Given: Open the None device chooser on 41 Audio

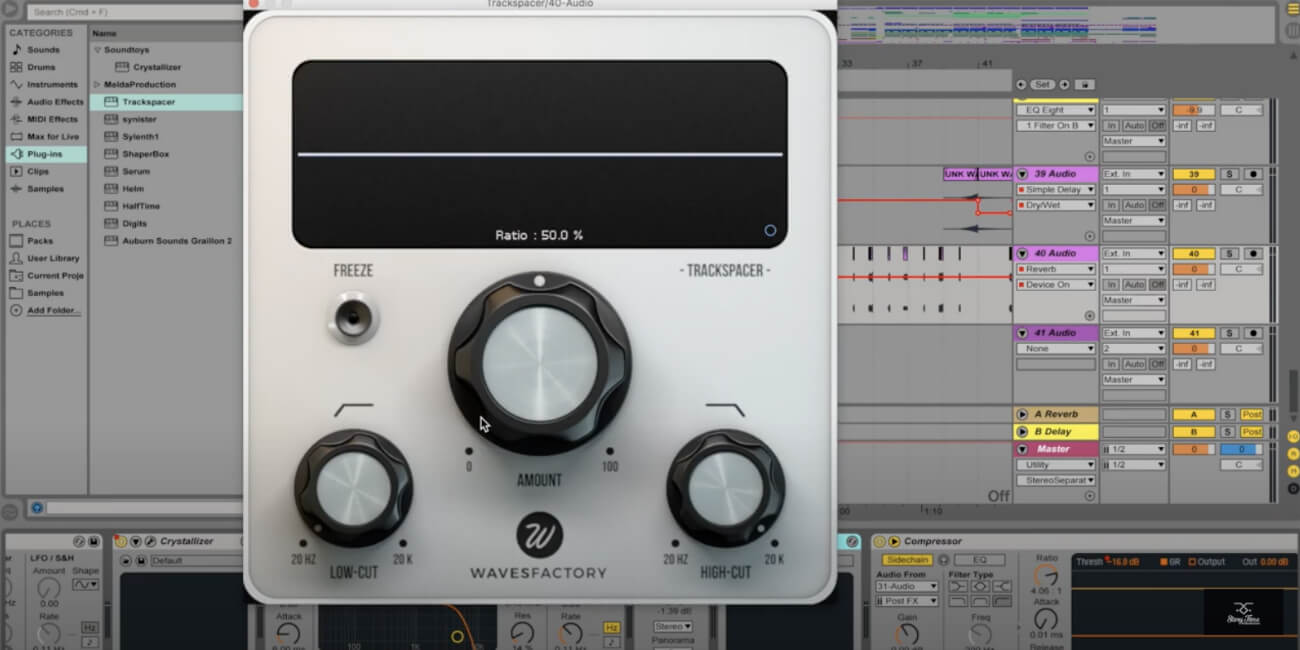Looking at the screenshot, I should coord(1056,349).
